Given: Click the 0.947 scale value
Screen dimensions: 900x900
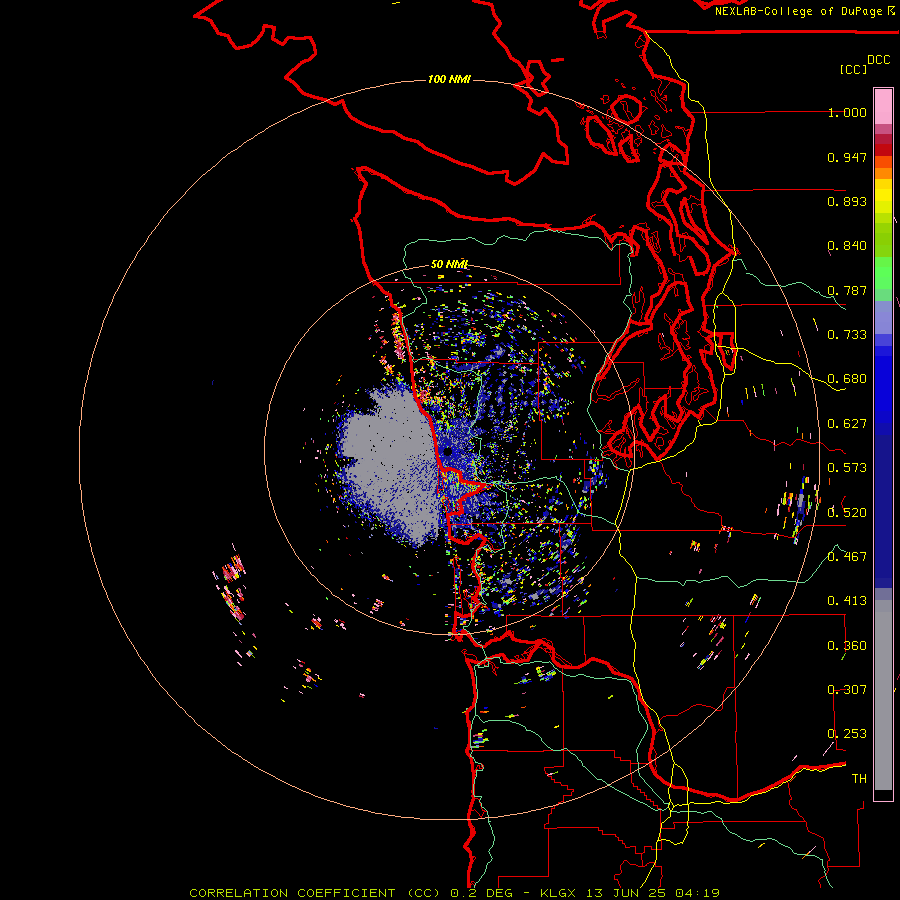Looking at the screenshot, I should pyautogui.click(x=847, y=157).
